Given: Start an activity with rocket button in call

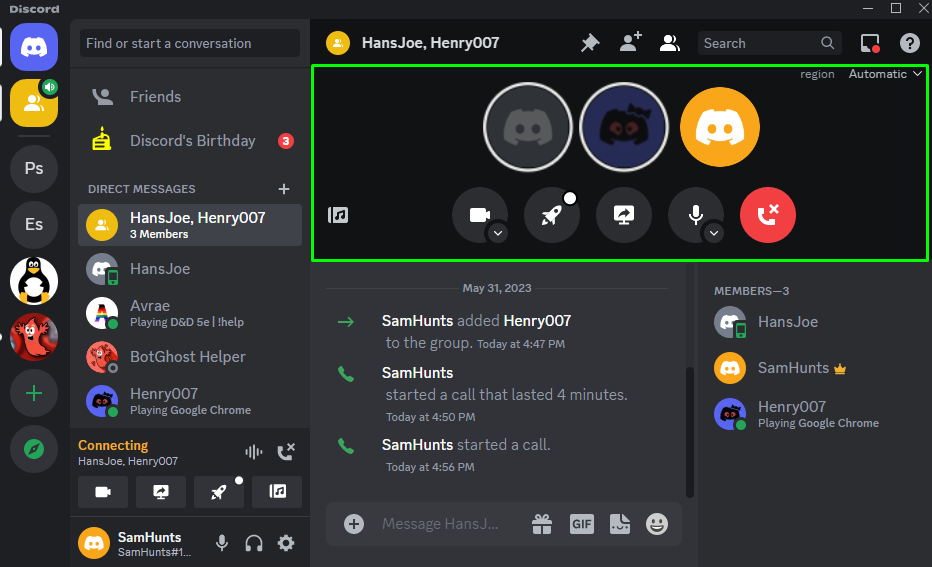Looking at the screenshot, I should coord(552,215).
